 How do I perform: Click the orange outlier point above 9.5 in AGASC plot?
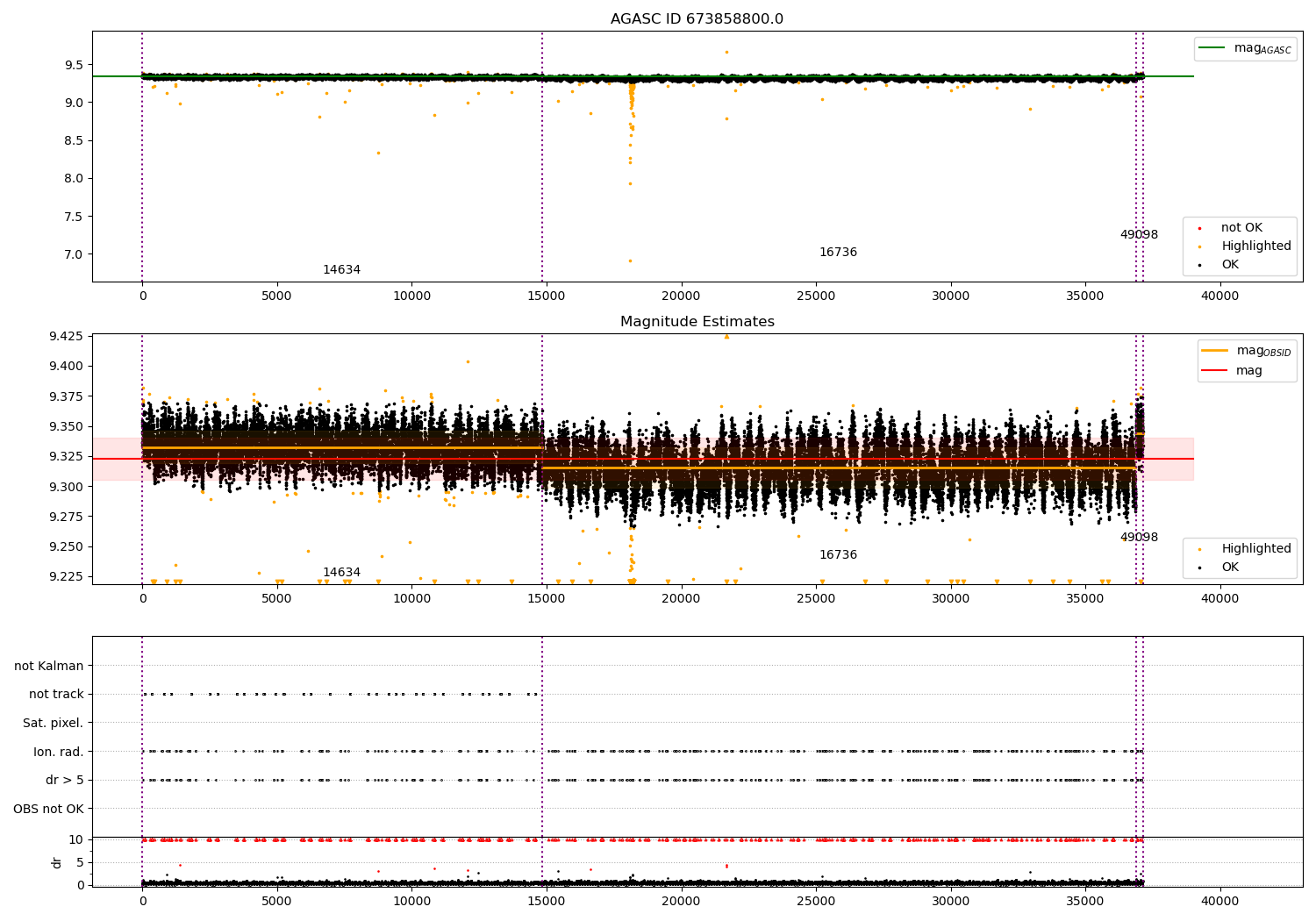pos(726,52)
